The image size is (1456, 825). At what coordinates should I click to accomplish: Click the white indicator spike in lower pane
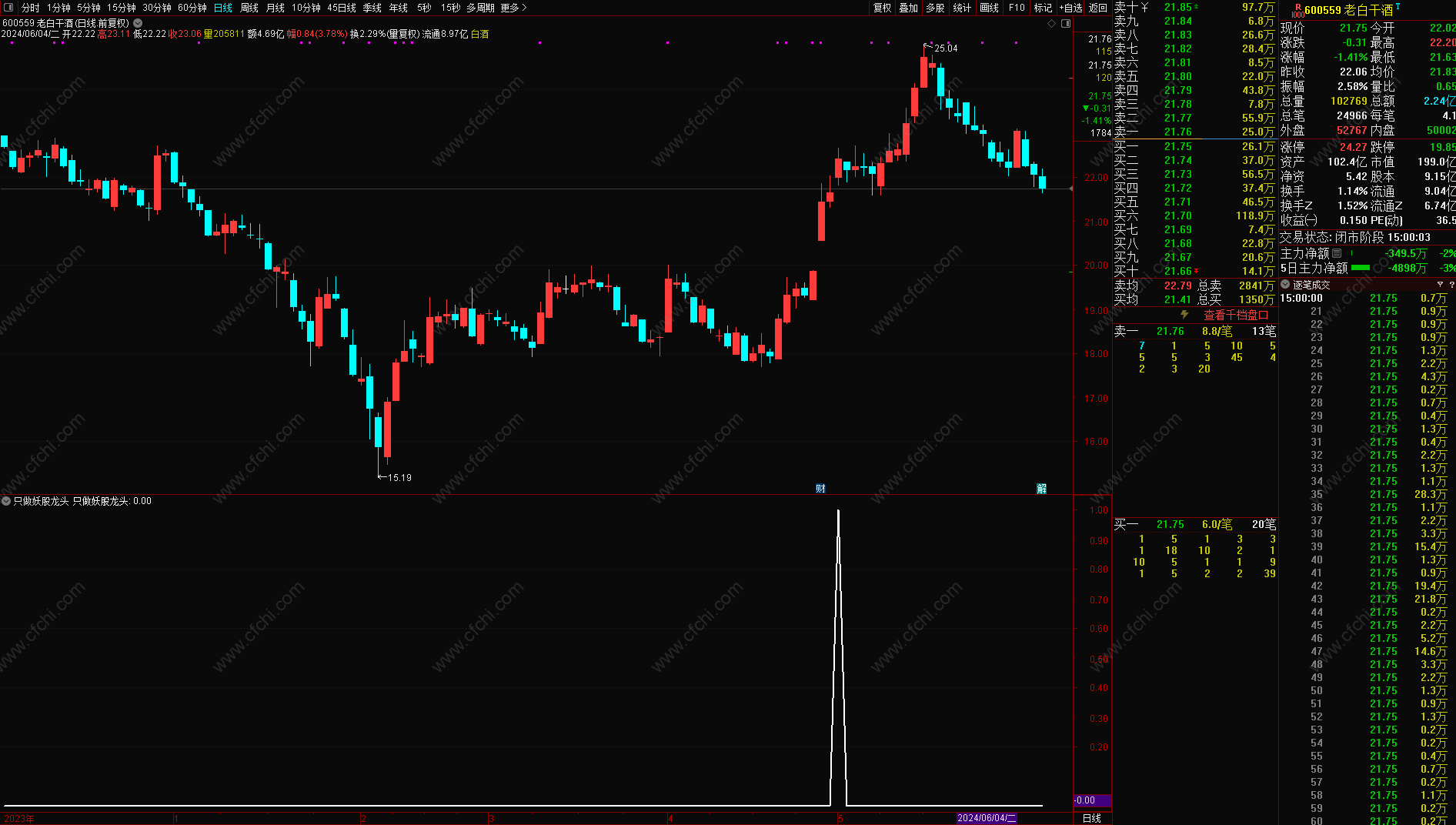coord(838,658)
